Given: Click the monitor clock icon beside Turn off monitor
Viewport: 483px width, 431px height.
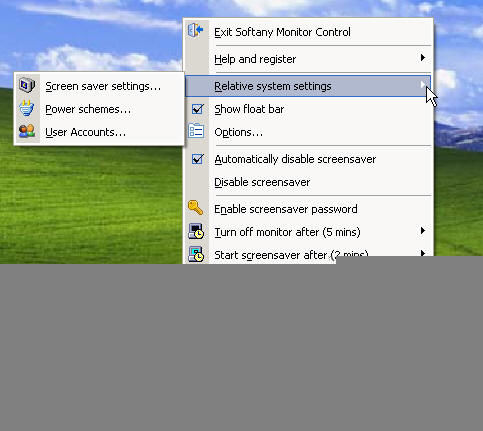Looking at the screenshot, I should [x=196, y=231].
